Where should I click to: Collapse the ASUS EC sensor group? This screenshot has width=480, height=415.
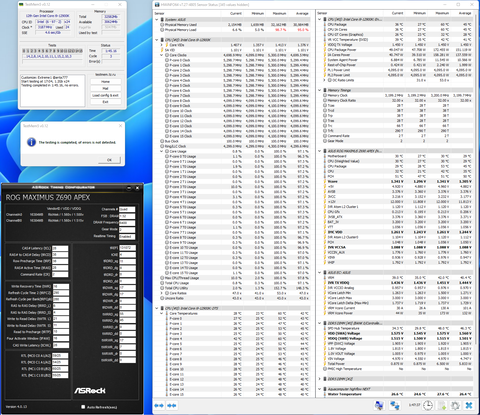[320, 273]
